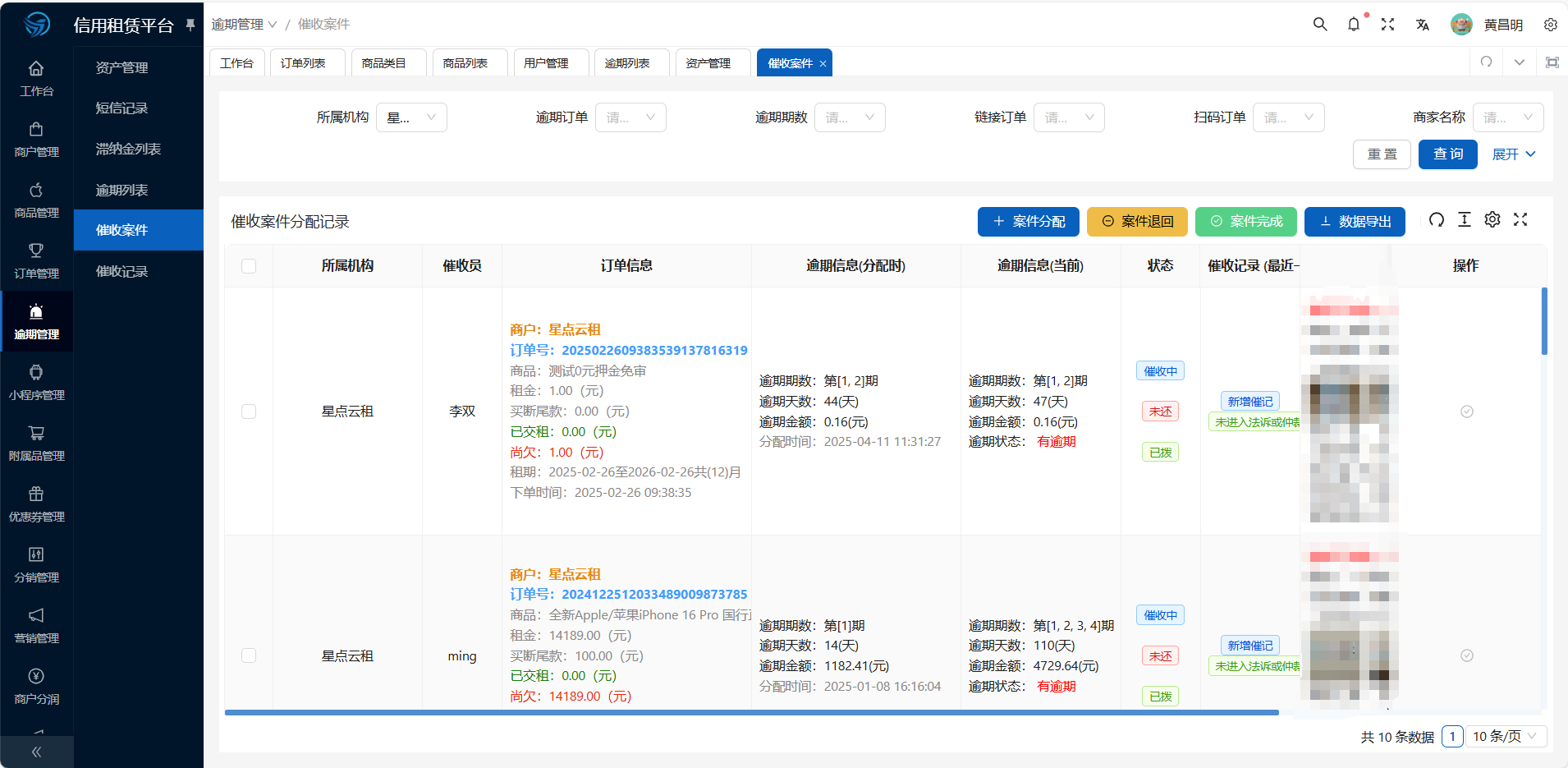The height and width of the screenshot is (768, 1568).
Task: Open table column settings gear
Action: tap(1492, 219)
